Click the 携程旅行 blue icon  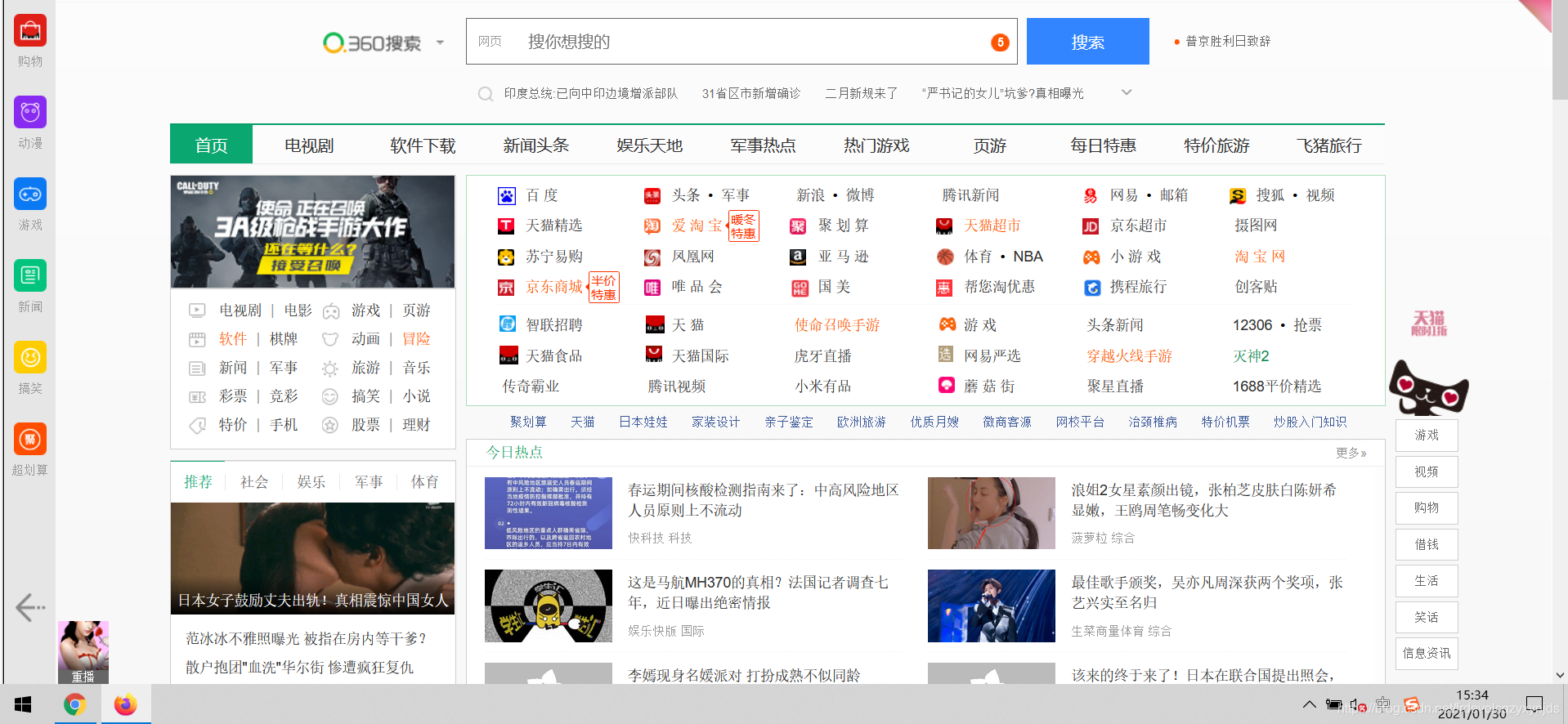(1092, 288)
